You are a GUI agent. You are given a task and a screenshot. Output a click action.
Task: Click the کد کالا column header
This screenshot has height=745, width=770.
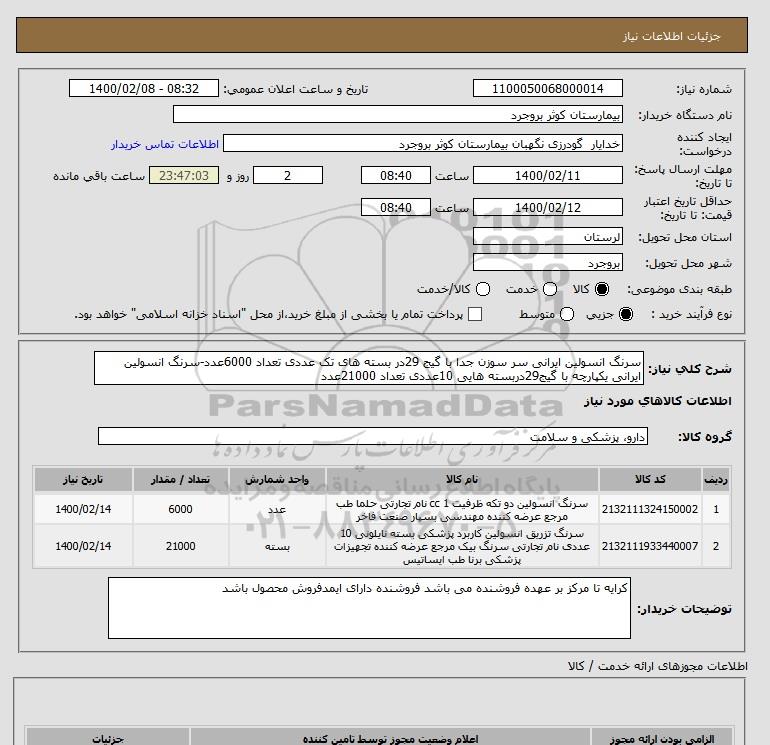tap(650, 479)
